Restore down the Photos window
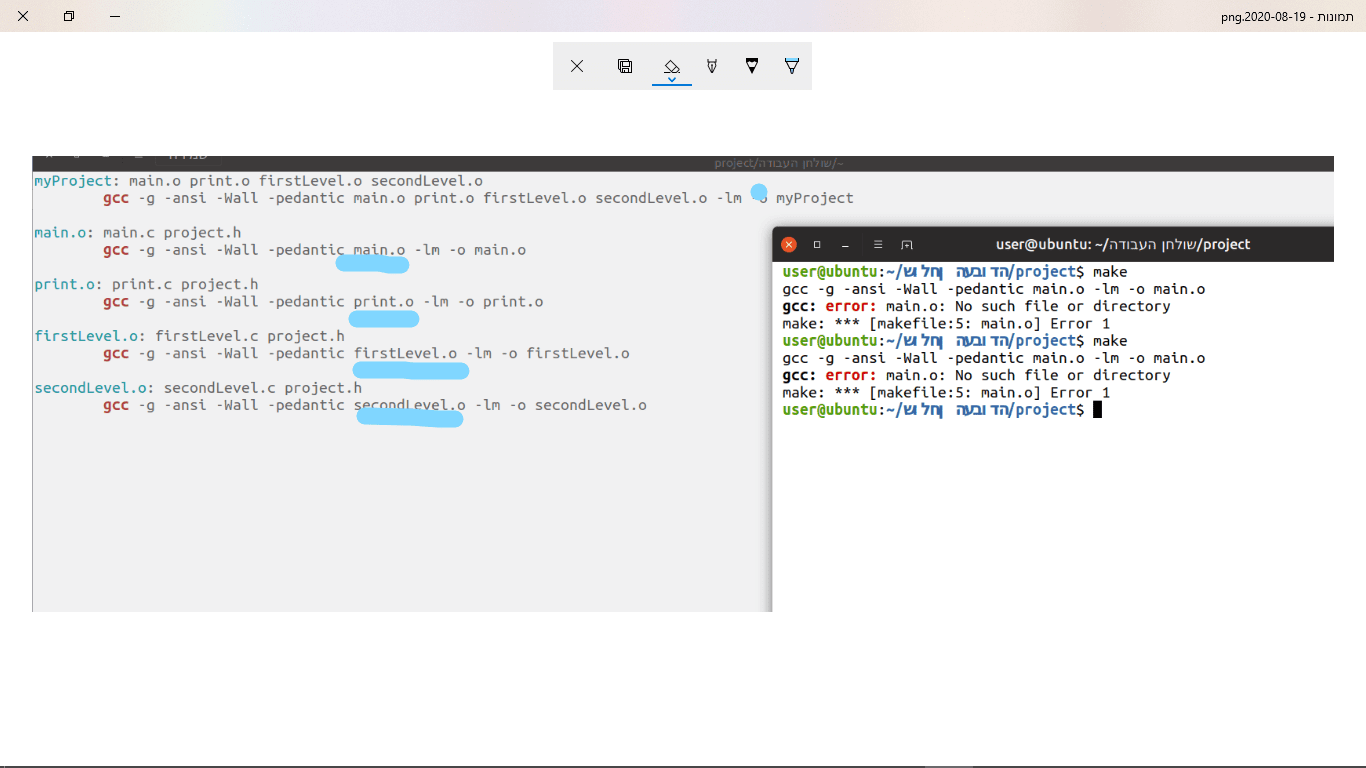 pyautogui.click(x=69, y=16)
